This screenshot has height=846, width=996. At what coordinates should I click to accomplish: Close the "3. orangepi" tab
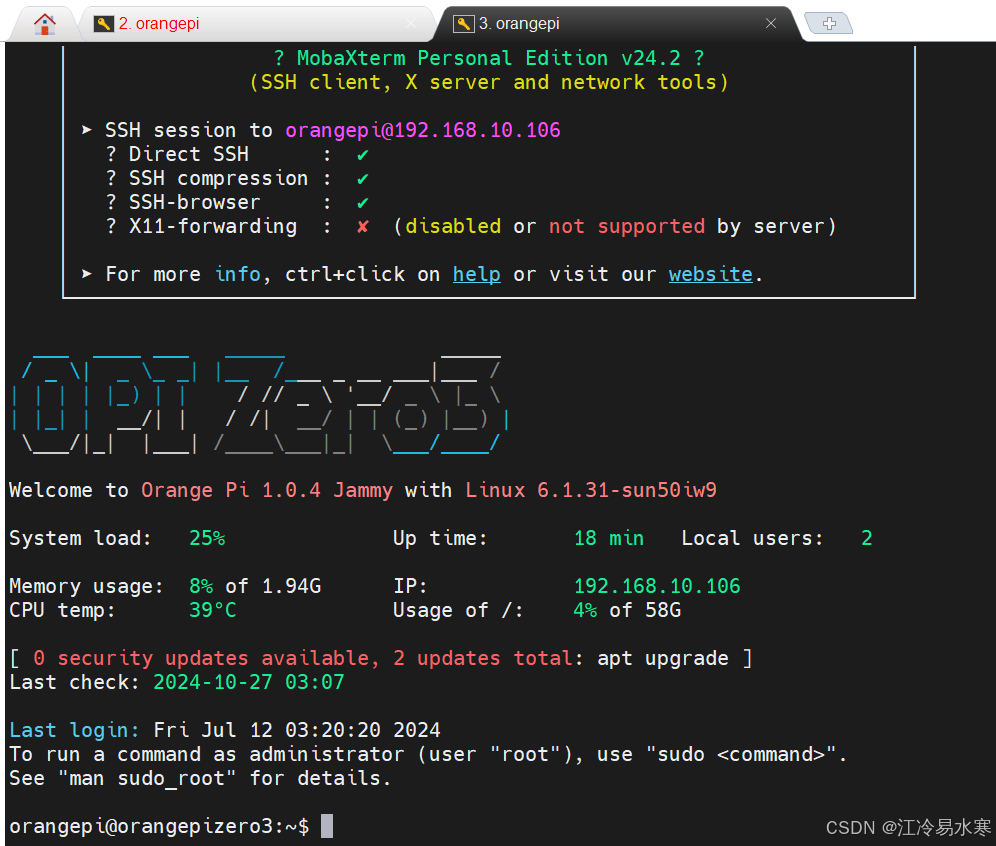pos(771,24)
